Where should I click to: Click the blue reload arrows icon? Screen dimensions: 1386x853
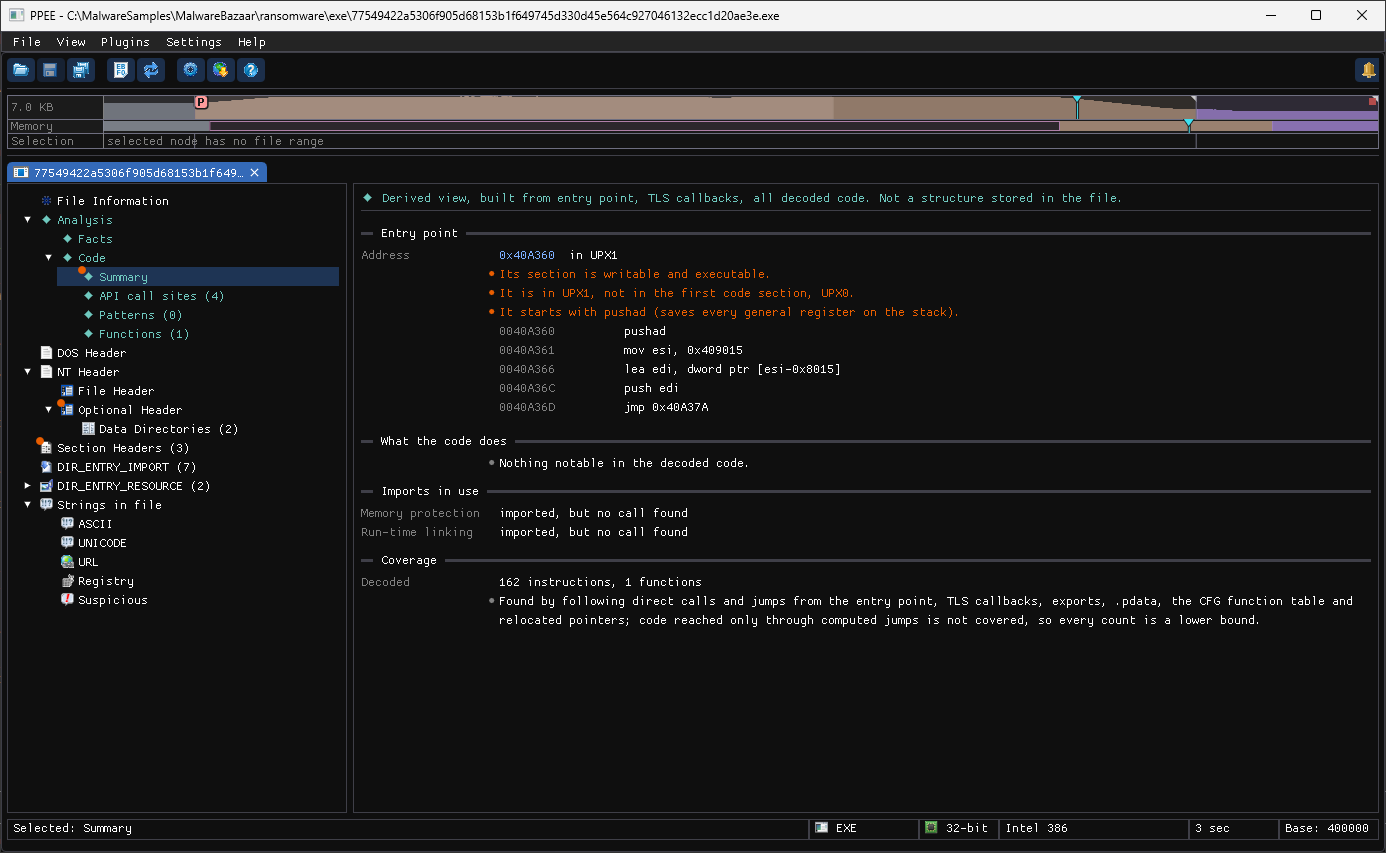click(x=151, y=70)
